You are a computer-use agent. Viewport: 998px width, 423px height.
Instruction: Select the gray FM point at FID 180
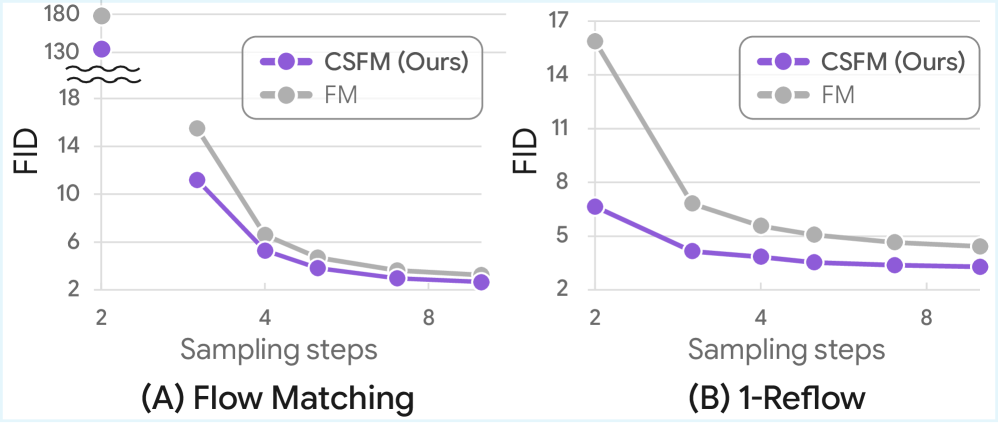(101, 16)
